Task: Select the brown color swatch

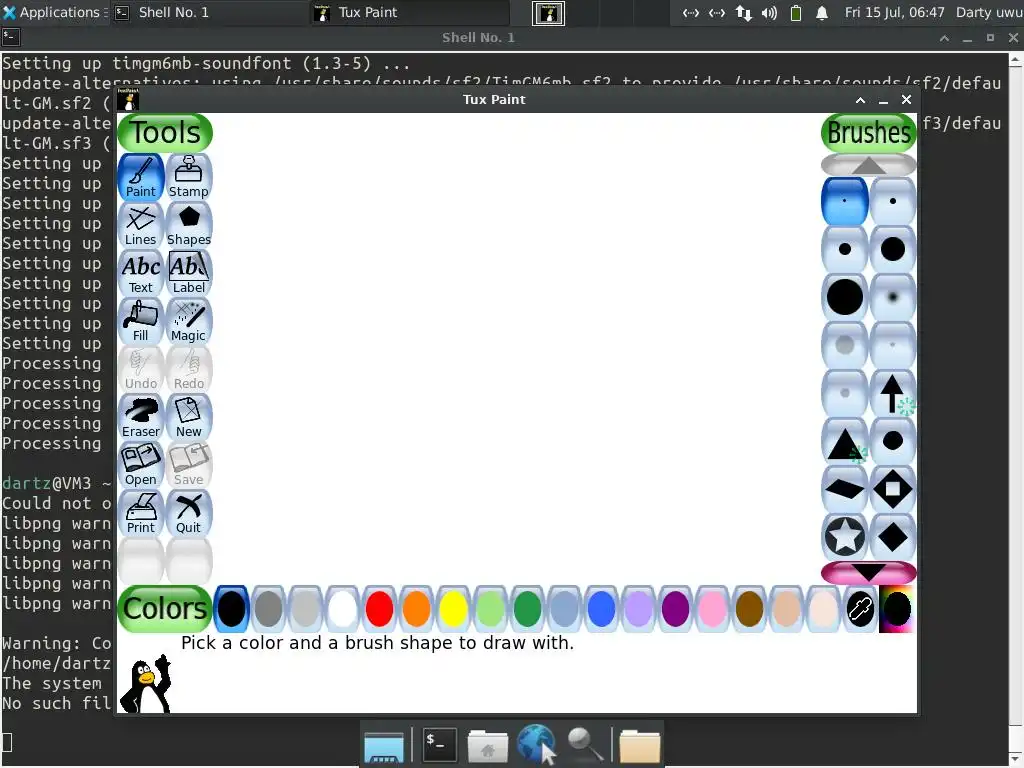Action: pyautogui.click(x=749, y=609)
